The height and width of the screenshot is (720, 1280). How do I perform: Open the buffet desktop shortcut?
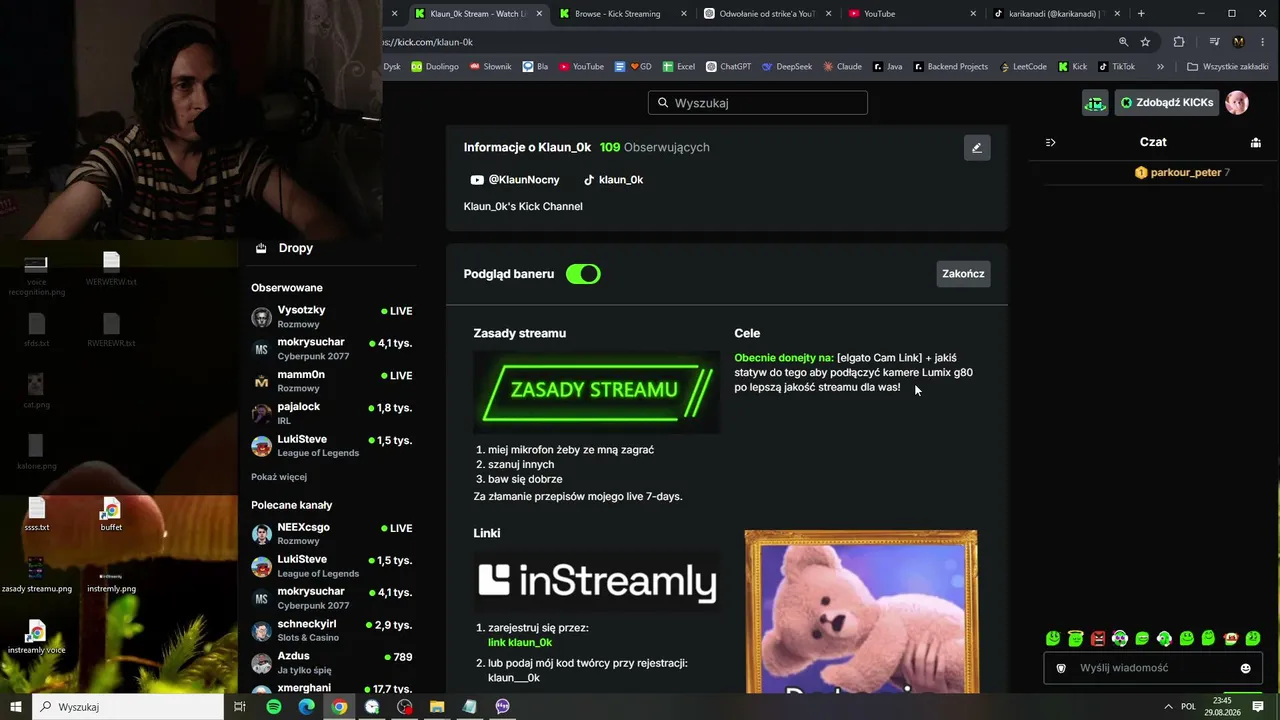(111, 515)
